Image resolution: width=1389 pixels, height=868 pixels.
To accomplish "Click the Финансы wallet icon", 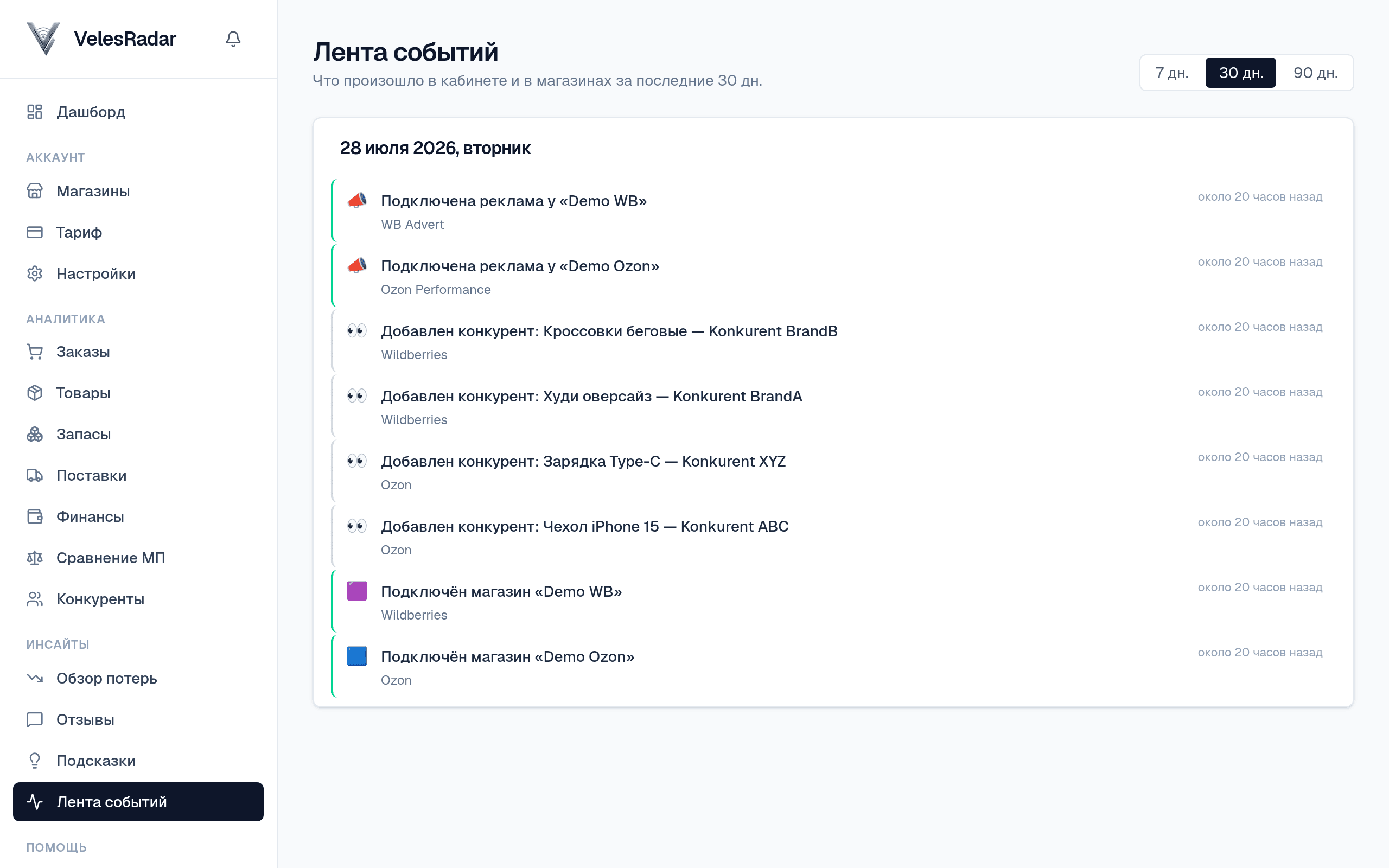I will pyautogui.click(x=34, y=516).
